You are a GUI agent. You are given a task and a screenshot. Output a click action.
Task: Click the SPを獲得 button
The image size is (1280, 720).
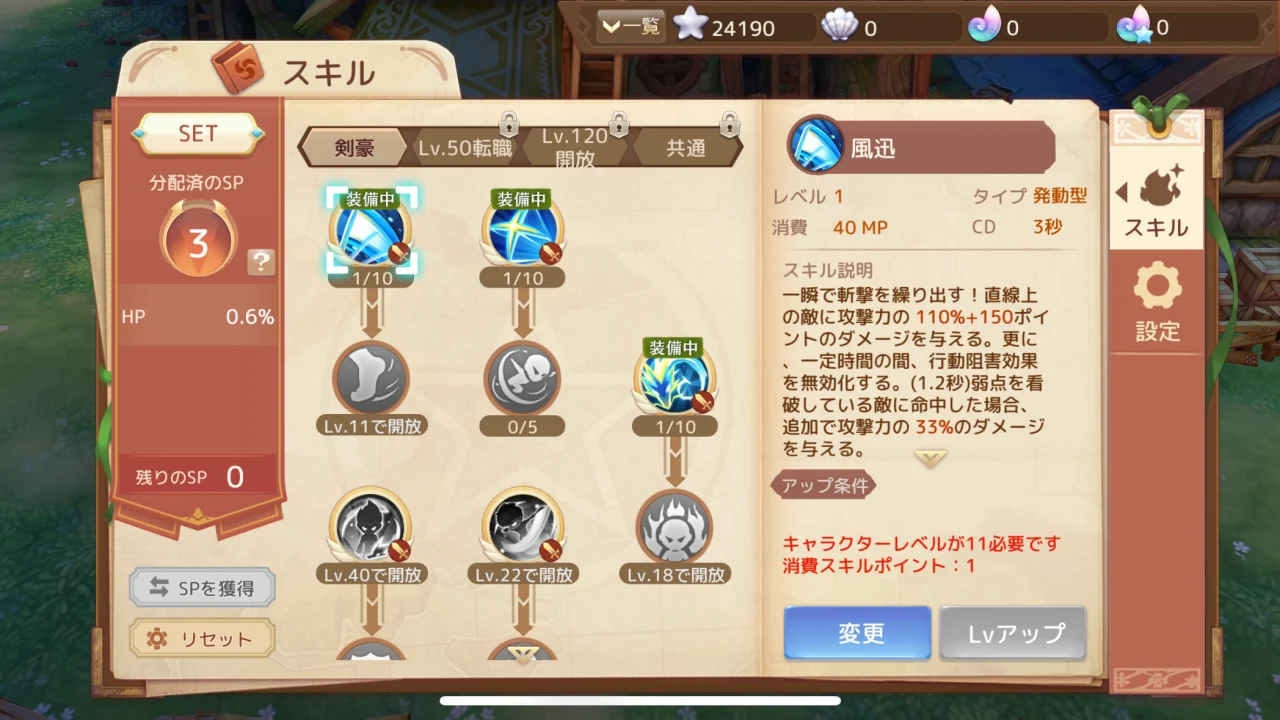[x=202, y=588]
